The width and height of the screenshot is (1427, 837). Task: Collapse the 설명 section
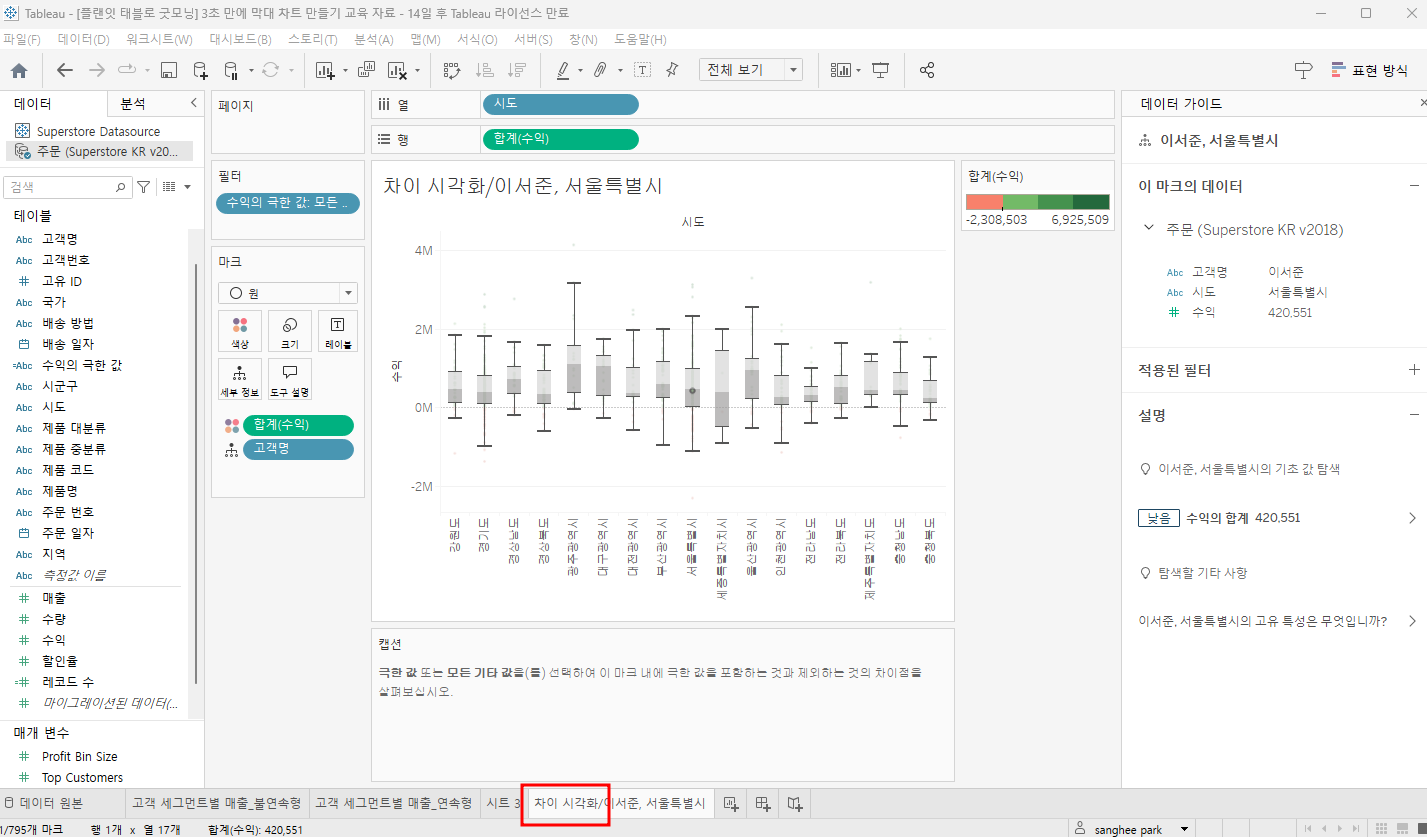tap(1413, 415)
